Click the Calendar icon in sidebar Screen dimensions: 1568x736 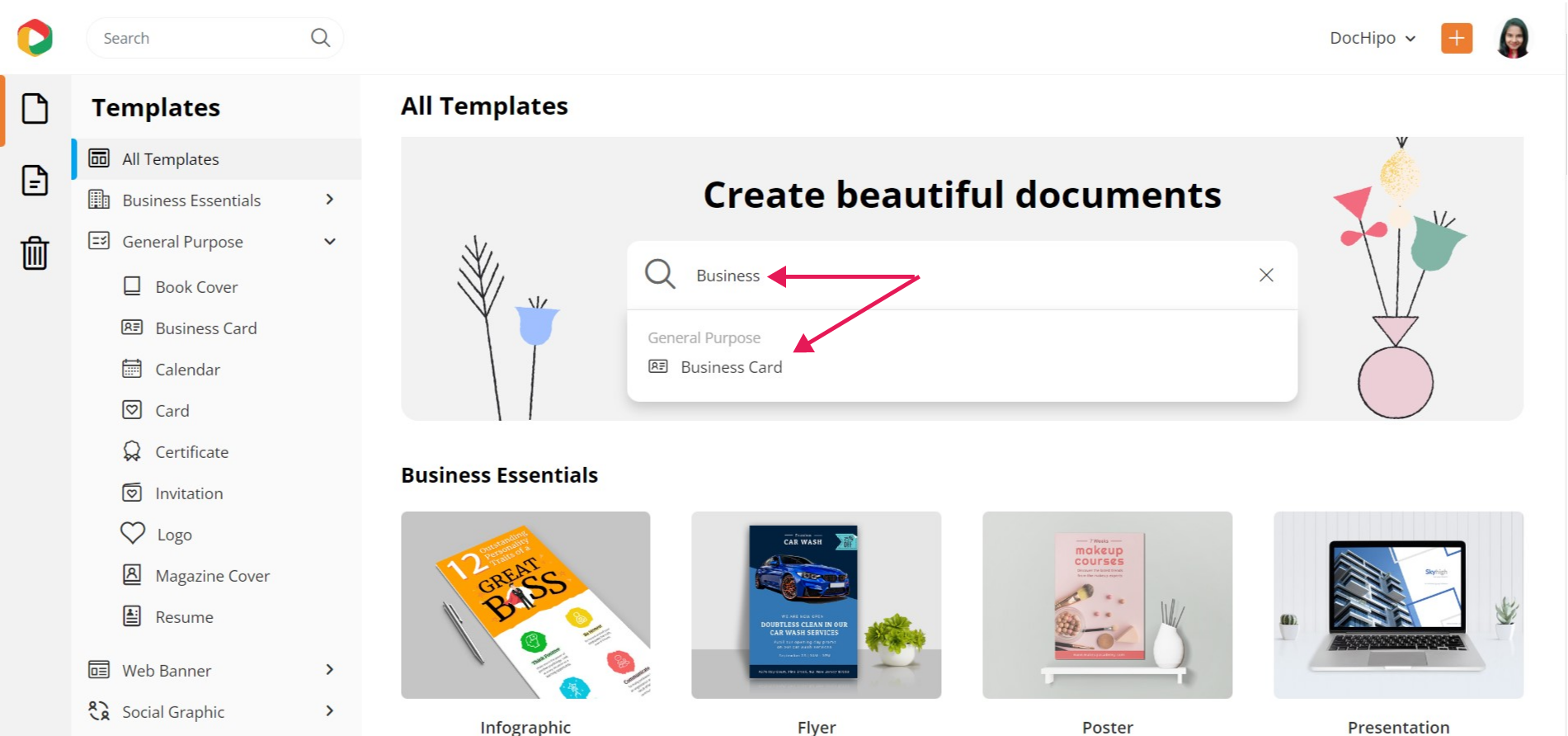pyautogui.click(x=132, y=369)
